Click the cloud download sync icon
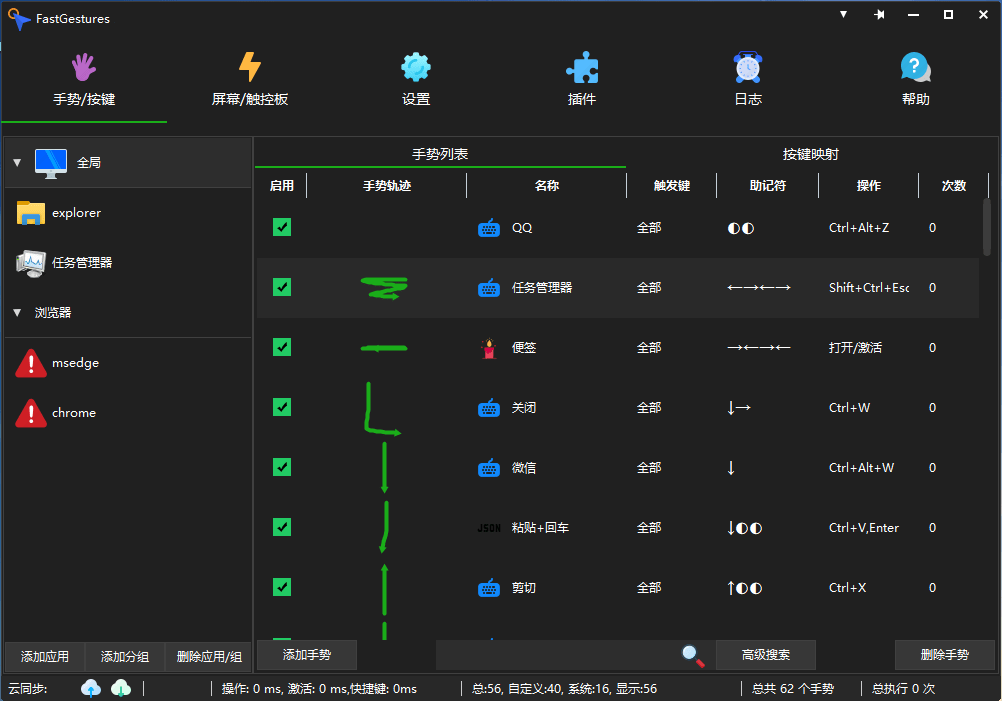 tap(121, 688)
